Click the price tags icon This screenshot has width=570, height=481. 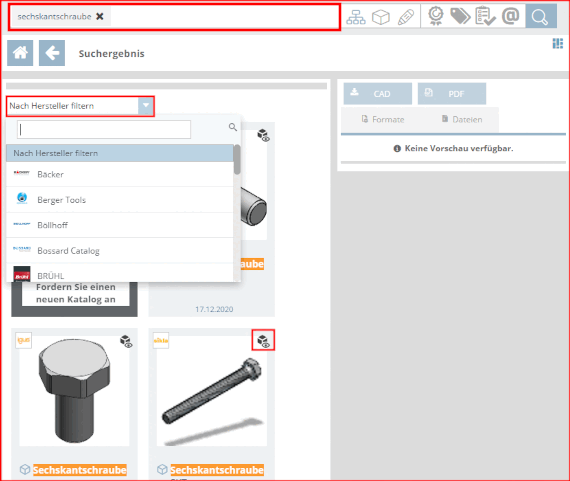click(x=460, y=16)
